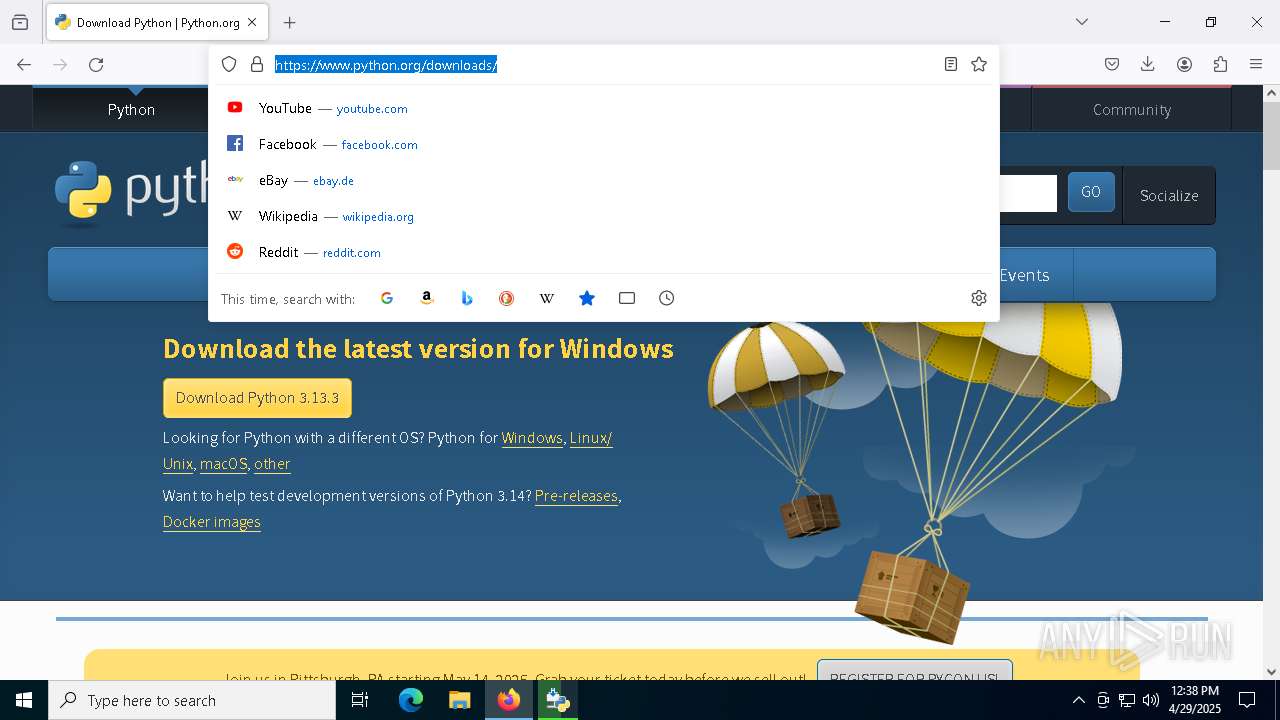Viewport: 1280px width, 720px height.
Task: Open the notification center
Action: [x=1247, y=700]
